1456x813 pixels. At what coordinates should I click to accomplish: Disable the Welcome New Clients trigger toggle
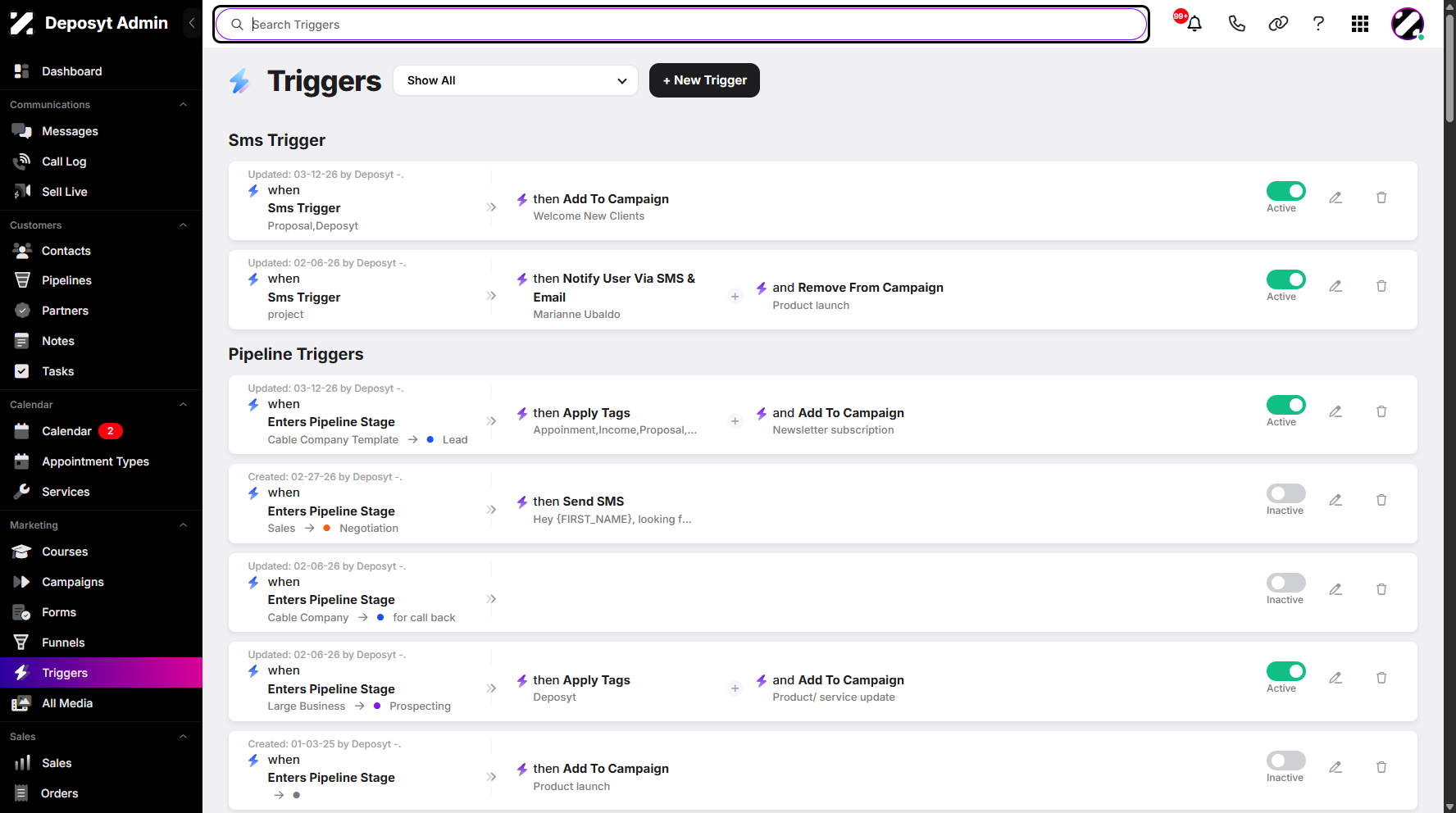tap(1286, 191)
